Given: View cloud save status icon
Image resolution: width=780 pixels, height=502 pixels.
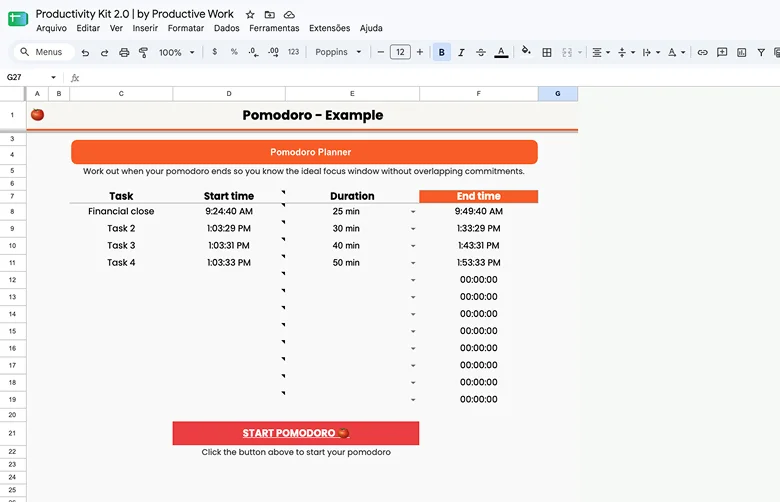Looking at the screenshot, I should pyautogui.click(x=289, y=14).
